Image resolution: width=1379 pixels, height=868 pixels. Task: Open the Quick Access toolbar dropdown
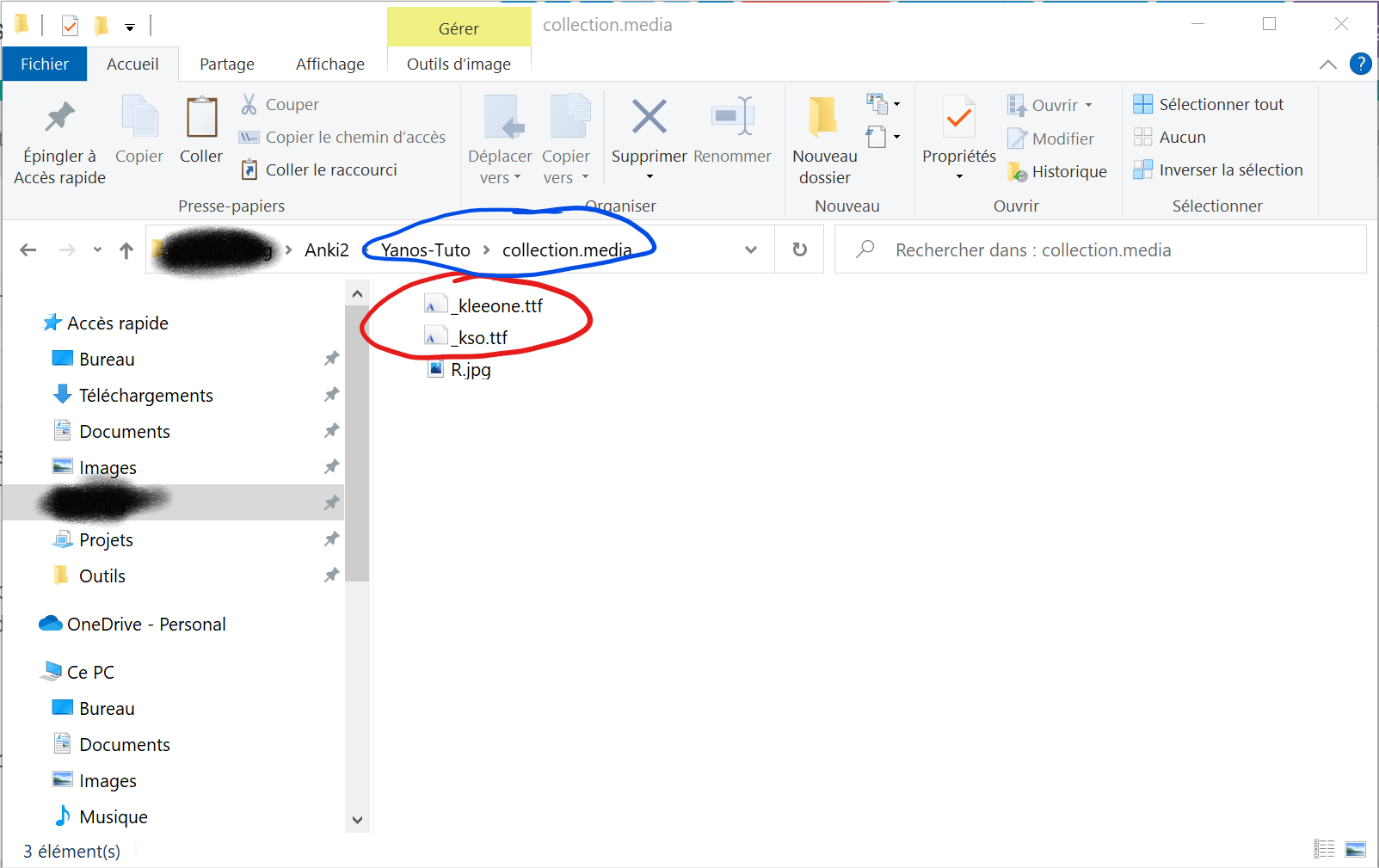pyautogui.click(x=130, y=27)
